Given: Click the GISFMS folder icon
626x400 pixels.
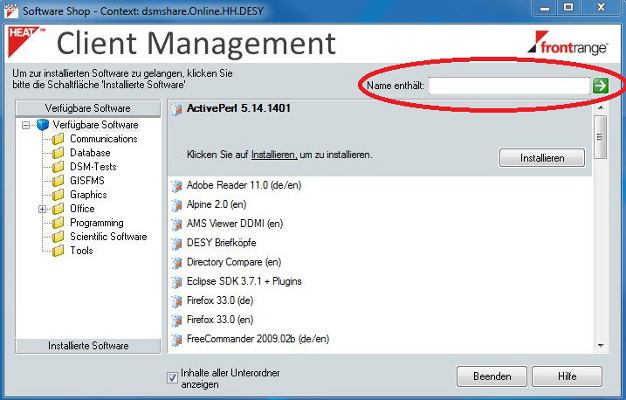Looking at the screenshot, I should (58, 181).
